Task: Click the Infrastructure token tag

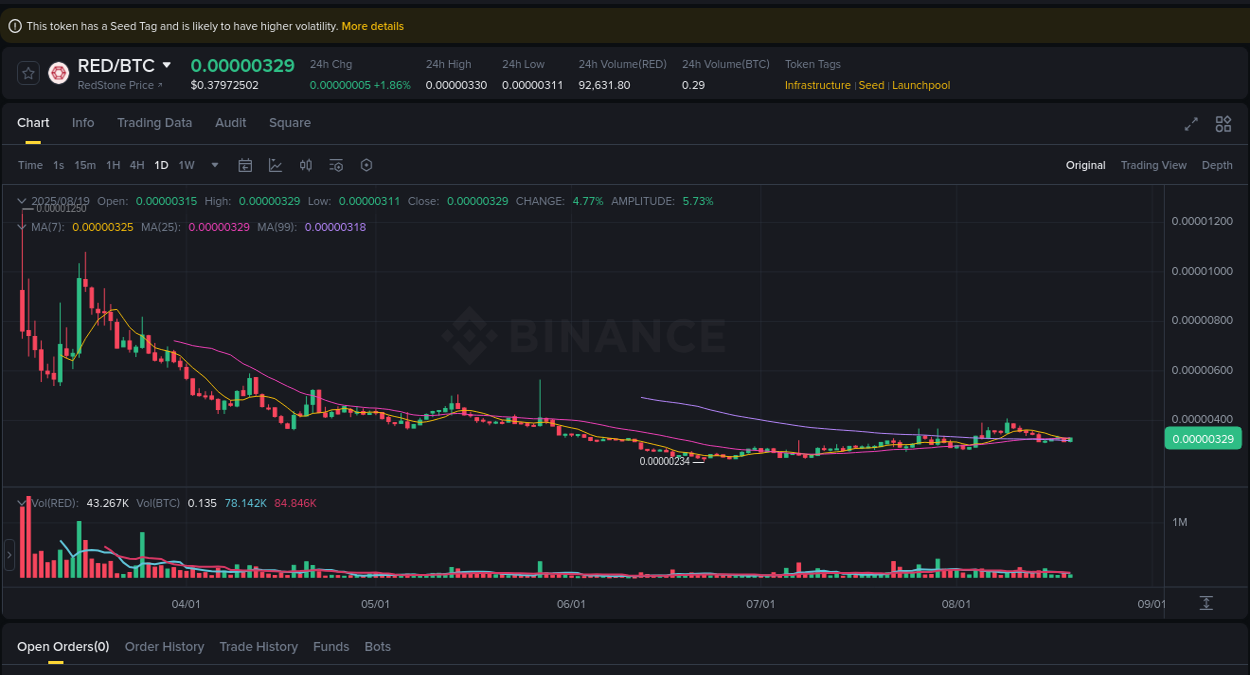Action: [818, 85]
